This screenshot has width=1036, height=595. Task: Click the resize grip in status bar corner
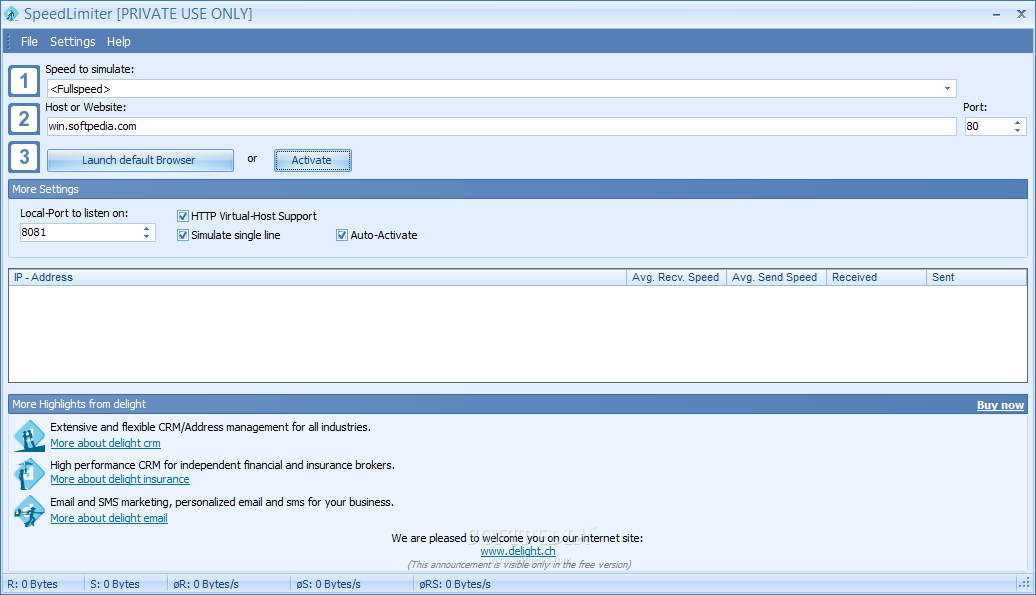1024,583
